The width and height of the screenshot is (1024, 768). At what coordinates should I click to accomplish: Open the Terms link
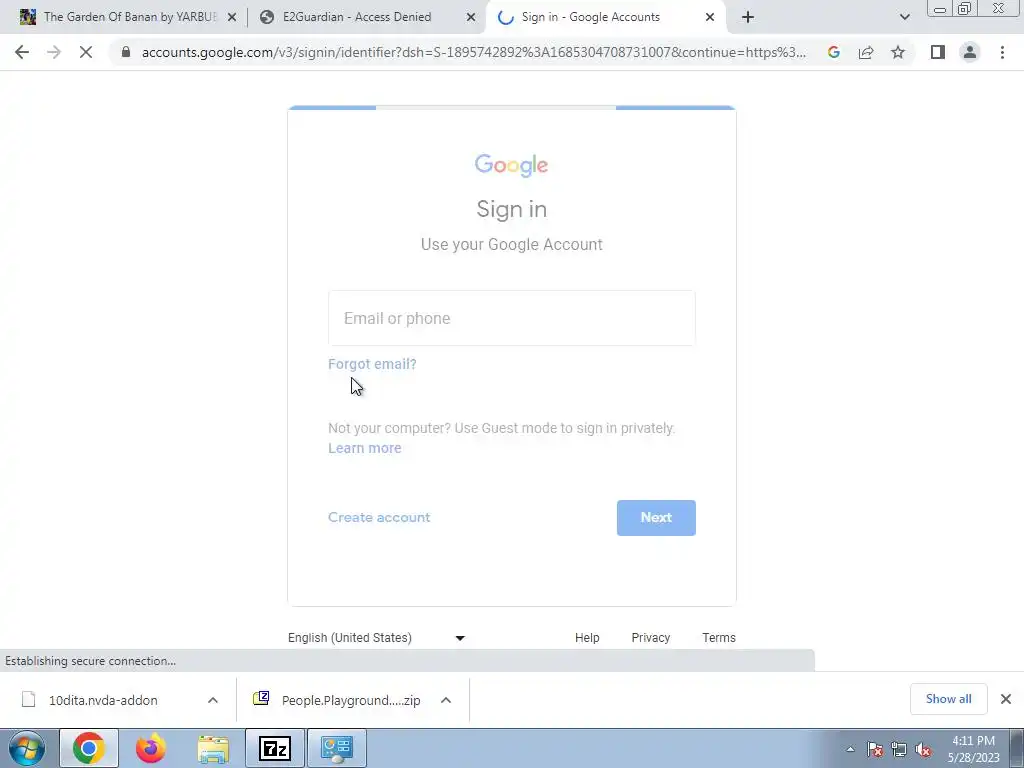719,637
